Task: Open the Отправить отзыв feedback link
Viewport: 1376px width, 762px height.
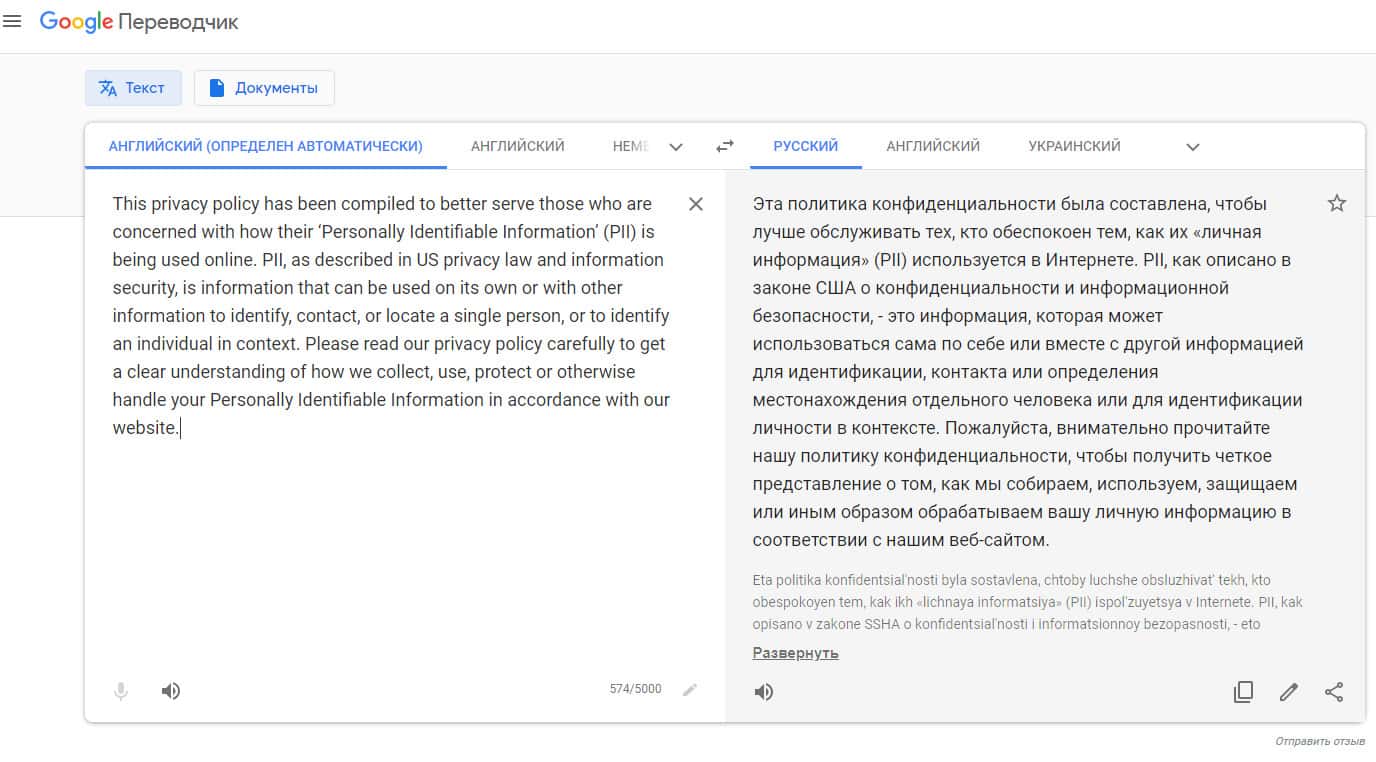Action: [1320, 741]
